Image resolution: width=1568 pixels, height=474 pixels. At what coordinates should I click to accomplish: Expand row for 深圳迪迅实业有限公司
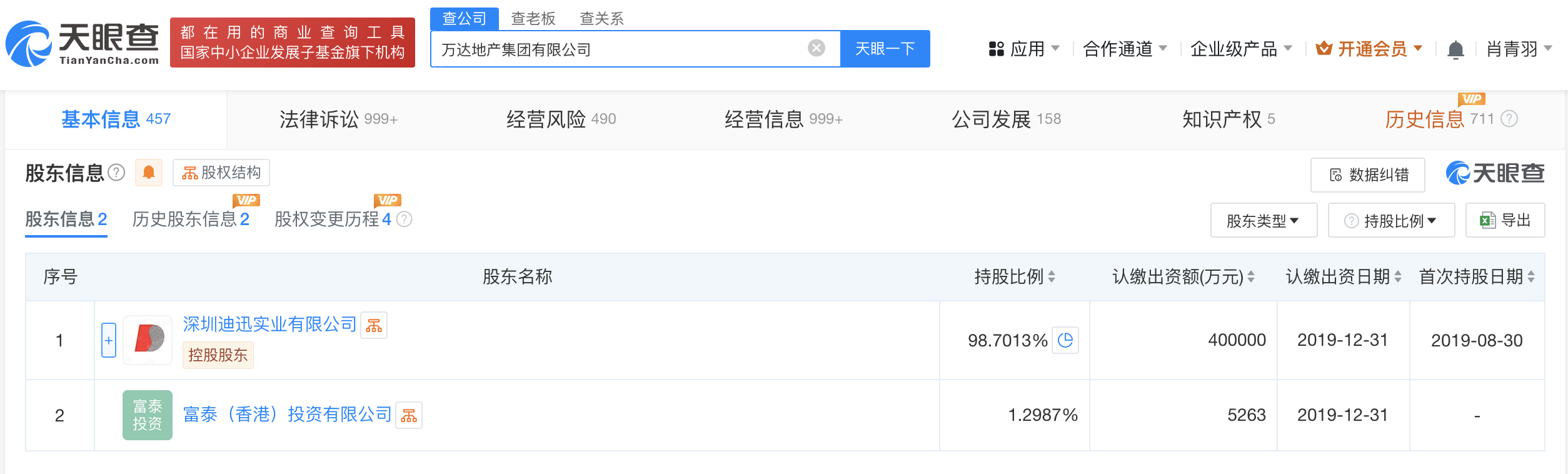pyautogui.click(x=109, y=340)
